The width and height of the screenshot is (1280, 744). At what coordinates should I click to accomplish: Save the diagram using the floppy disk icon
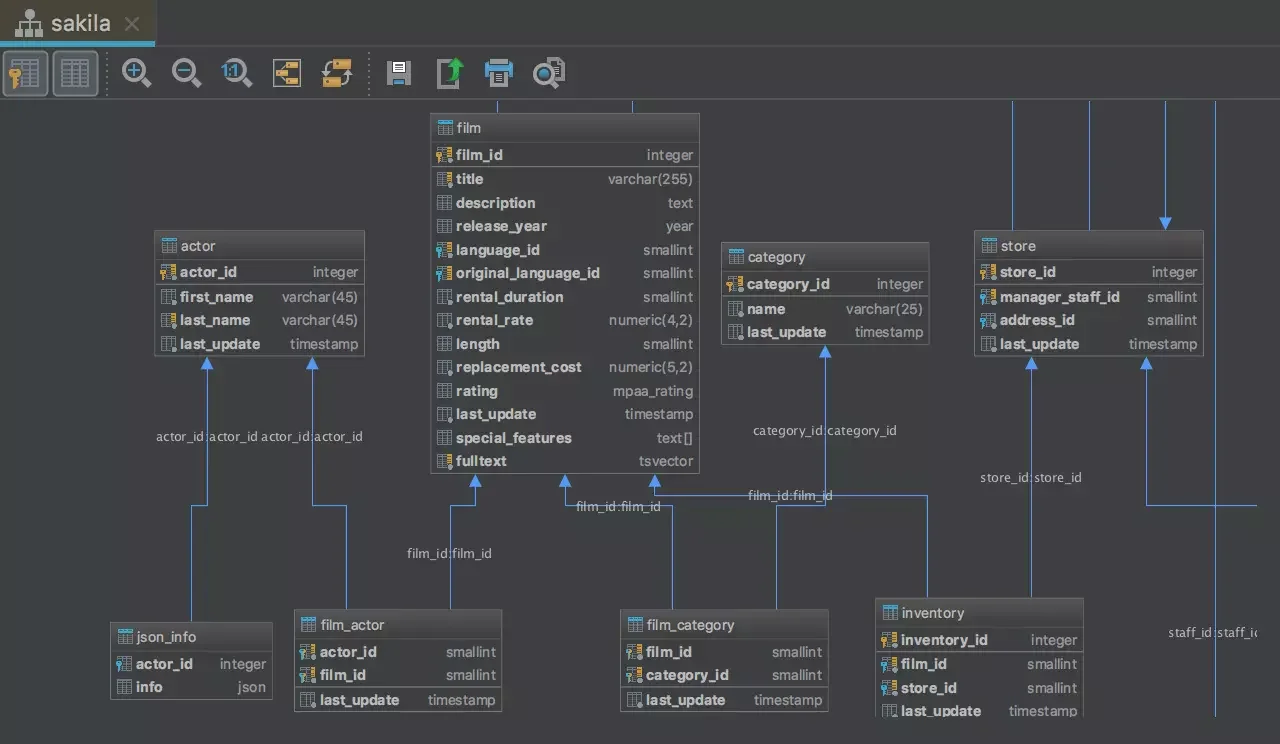[x=398, y=73]
